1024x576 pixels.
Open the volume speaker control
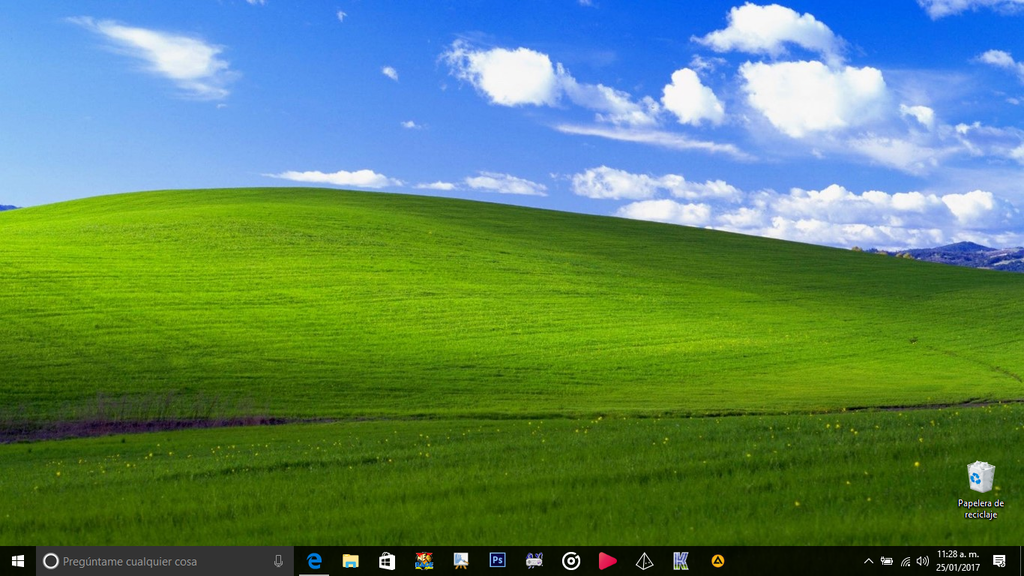(x=923, y=561)
